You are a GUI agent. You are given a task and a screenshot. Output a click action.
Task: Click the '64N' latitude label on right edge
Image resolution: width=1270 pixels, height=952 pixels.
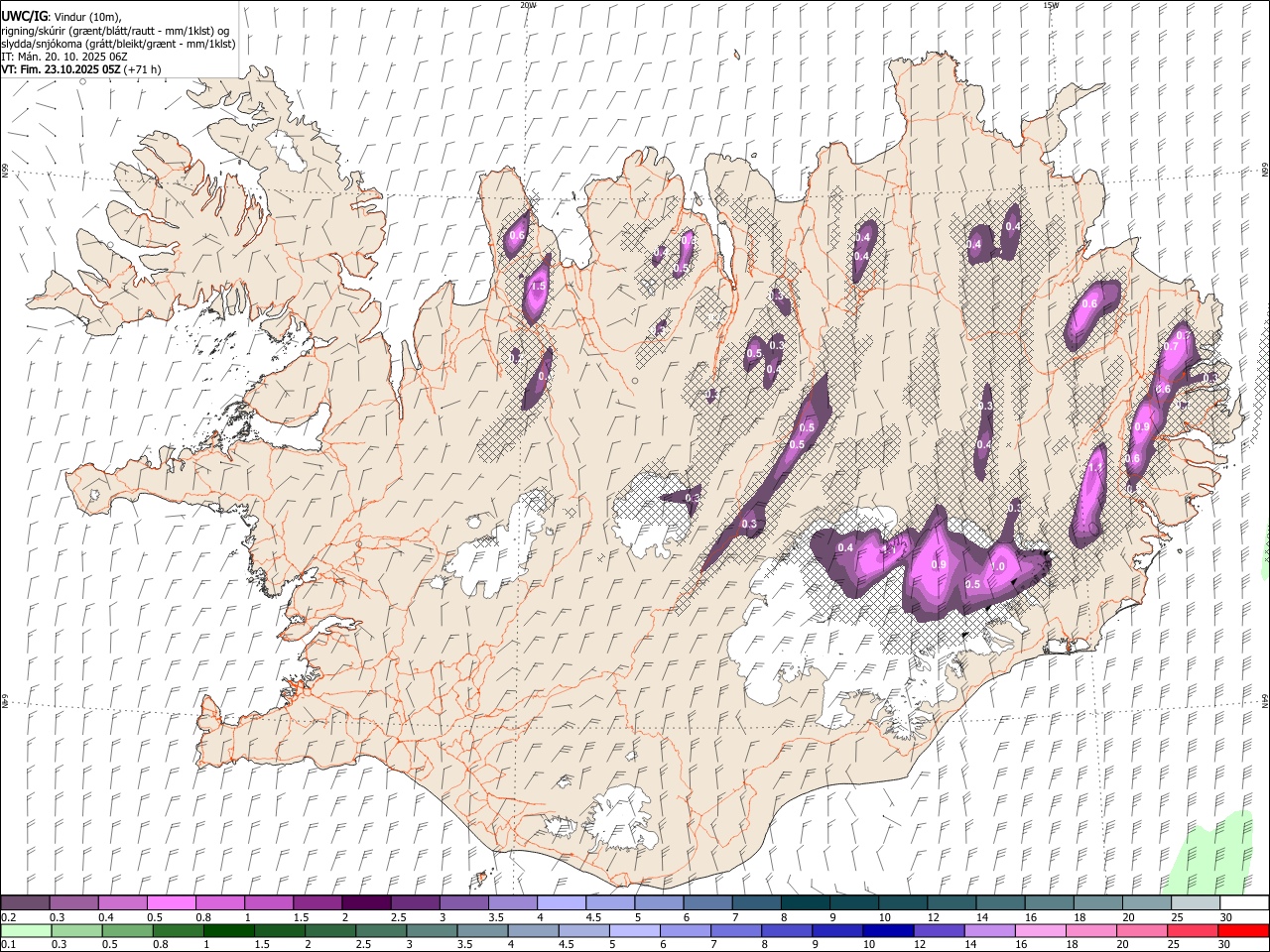[1265, 699]
